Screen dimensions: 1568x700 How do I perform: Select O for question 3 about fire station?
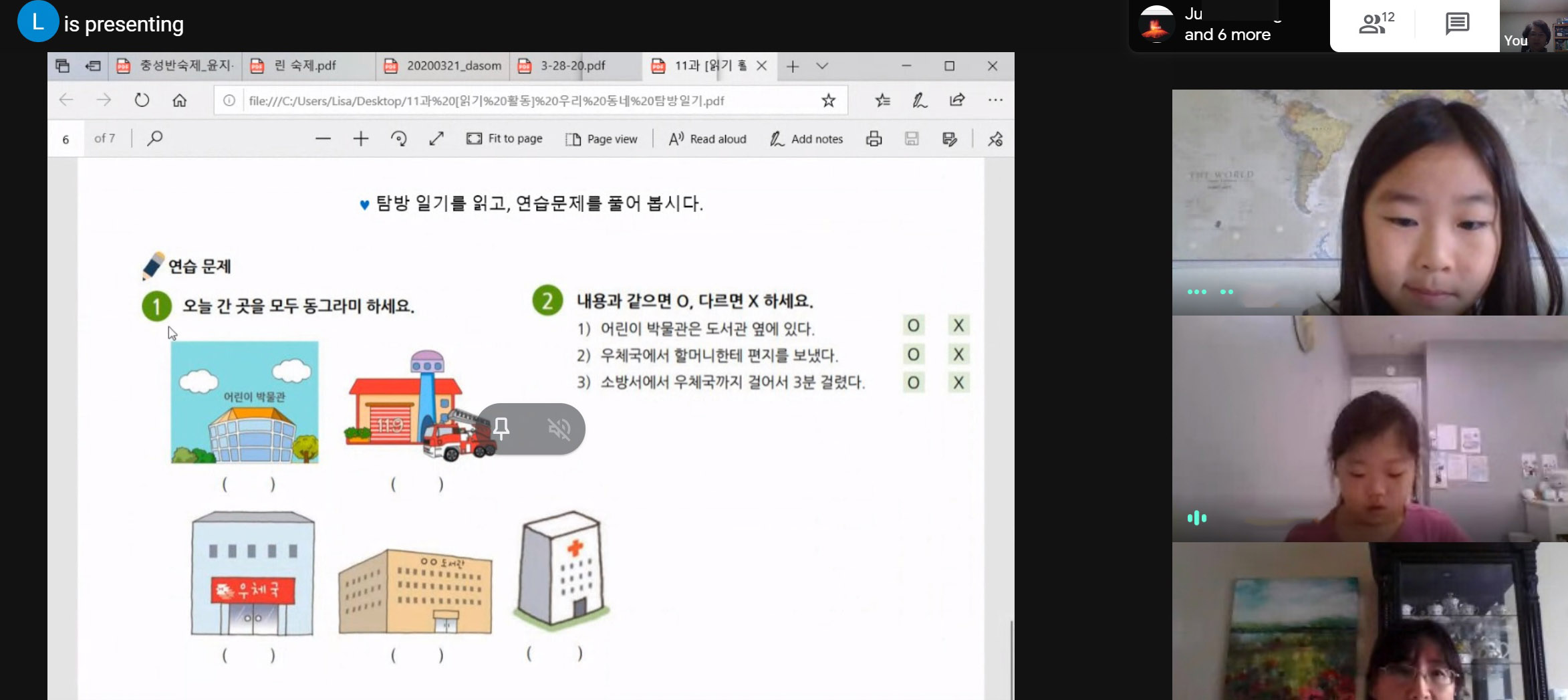913,382
